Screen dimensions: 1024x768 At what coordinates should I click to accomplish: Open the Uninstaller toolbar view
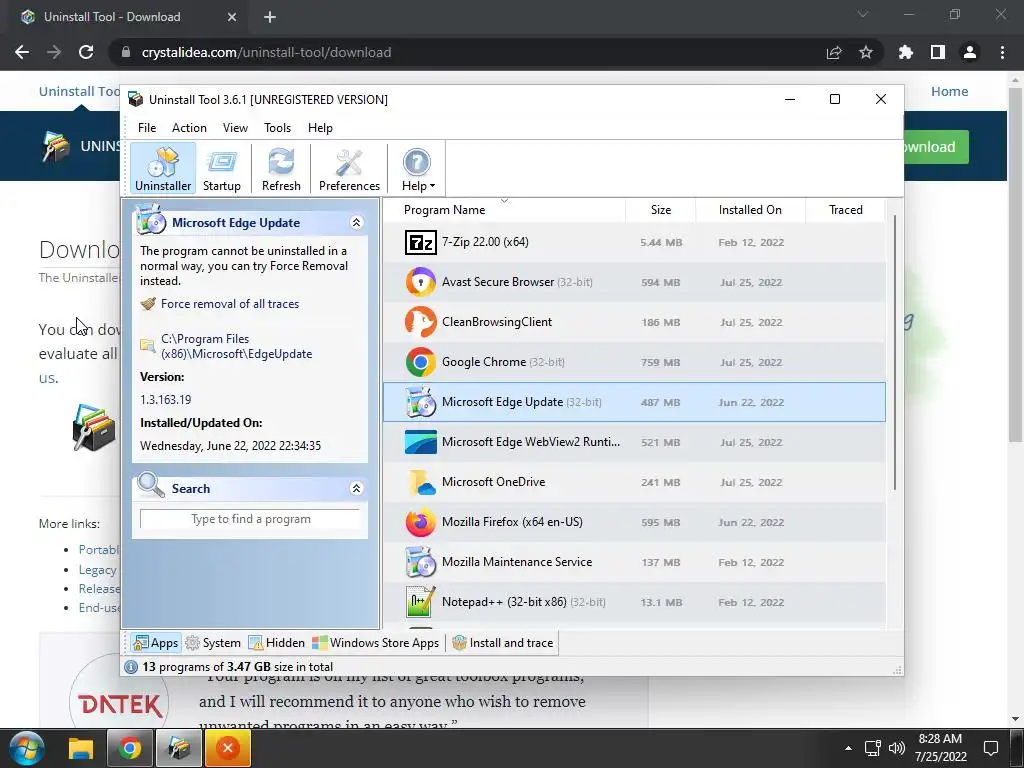tap(163, 168)
